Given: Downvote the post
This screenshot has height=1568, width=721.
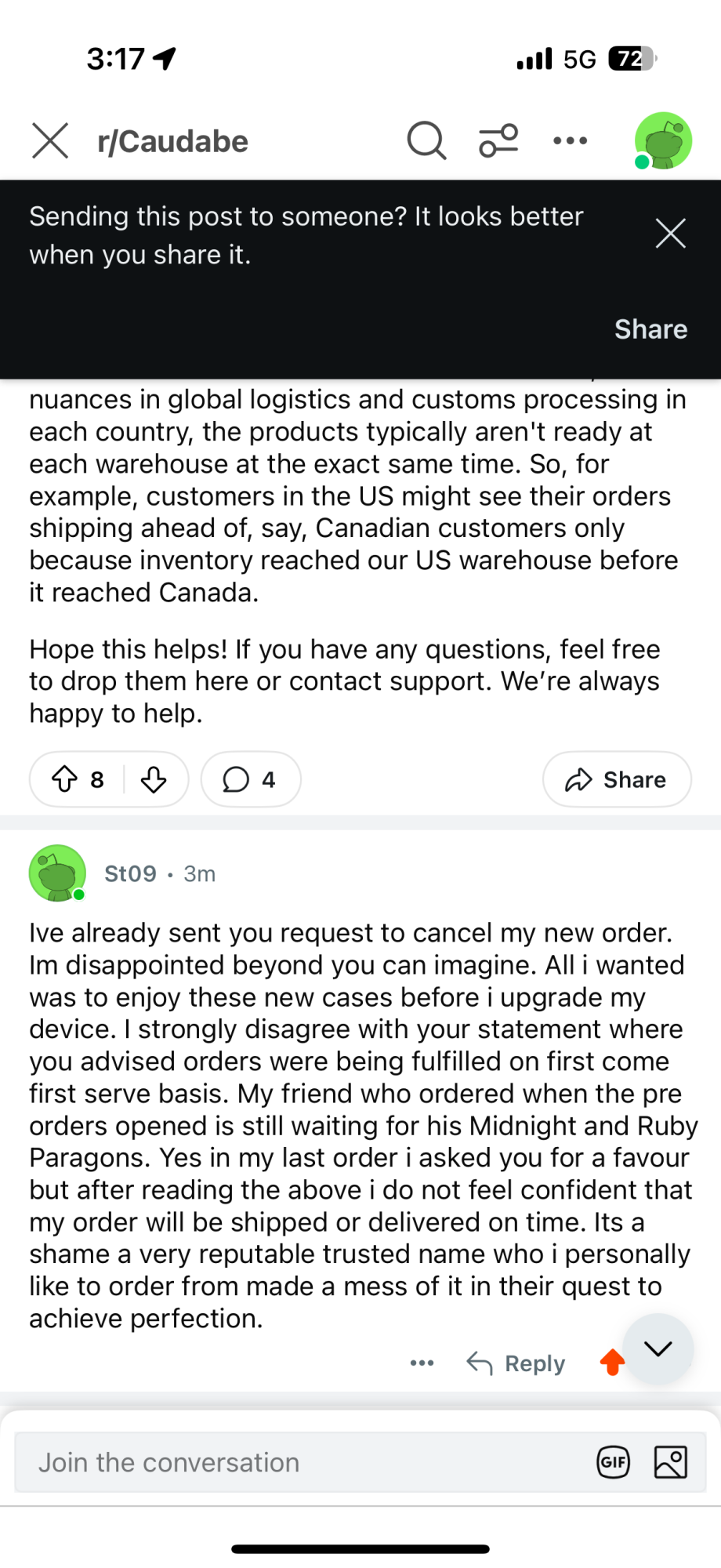Looking at the screenshot, I should [x=154, y=779].
